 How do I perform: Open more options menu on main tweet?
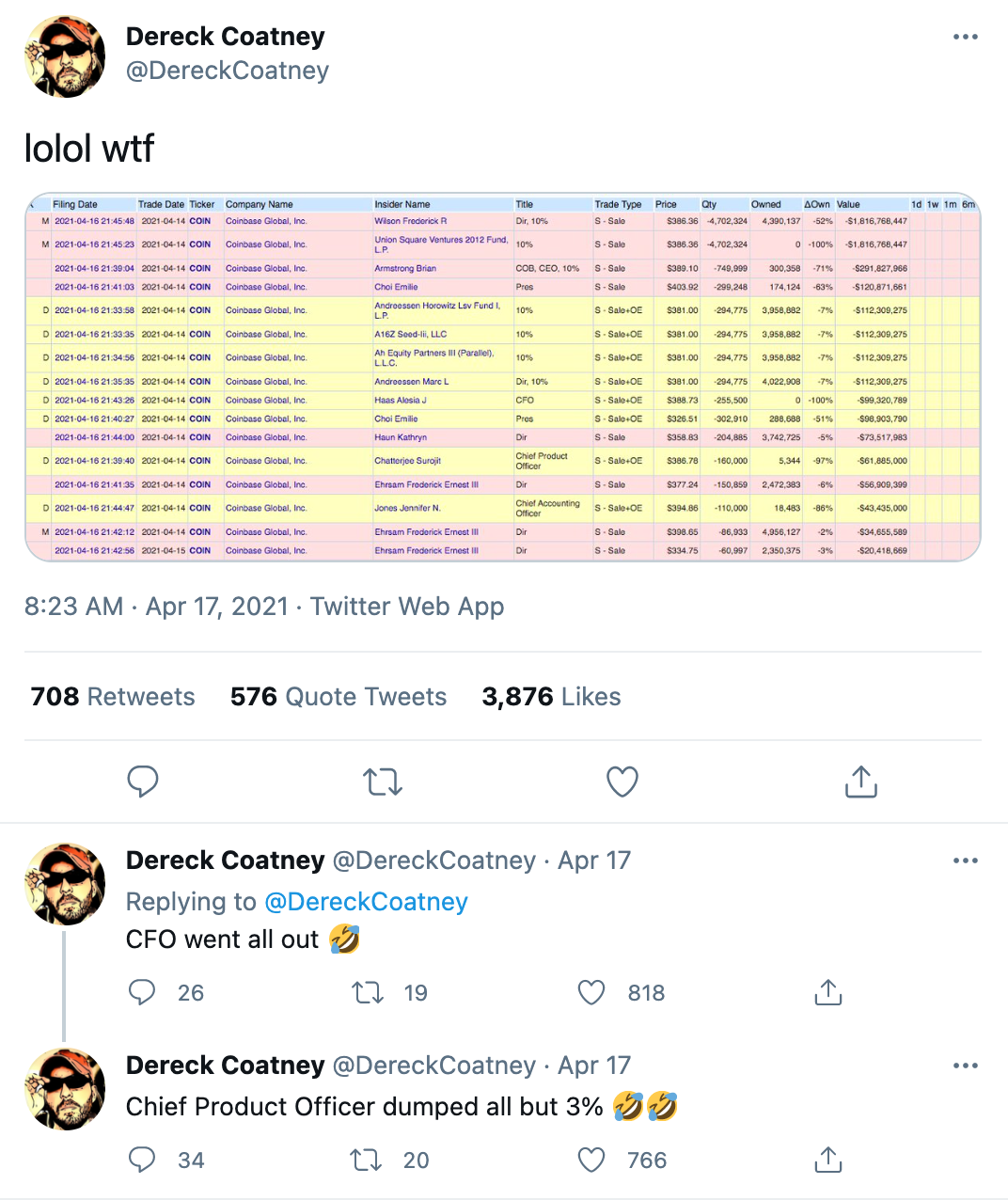[966, 36]
